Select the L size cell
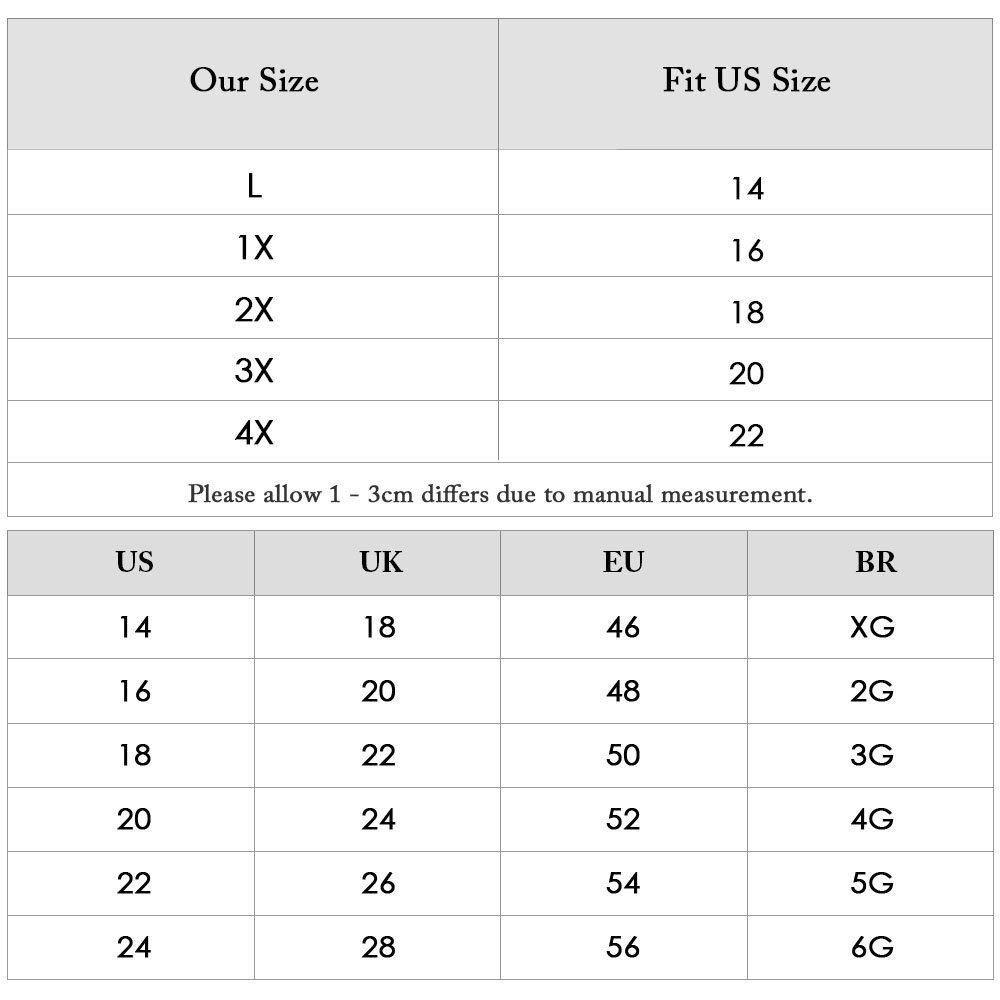 (x=254, y=186)
